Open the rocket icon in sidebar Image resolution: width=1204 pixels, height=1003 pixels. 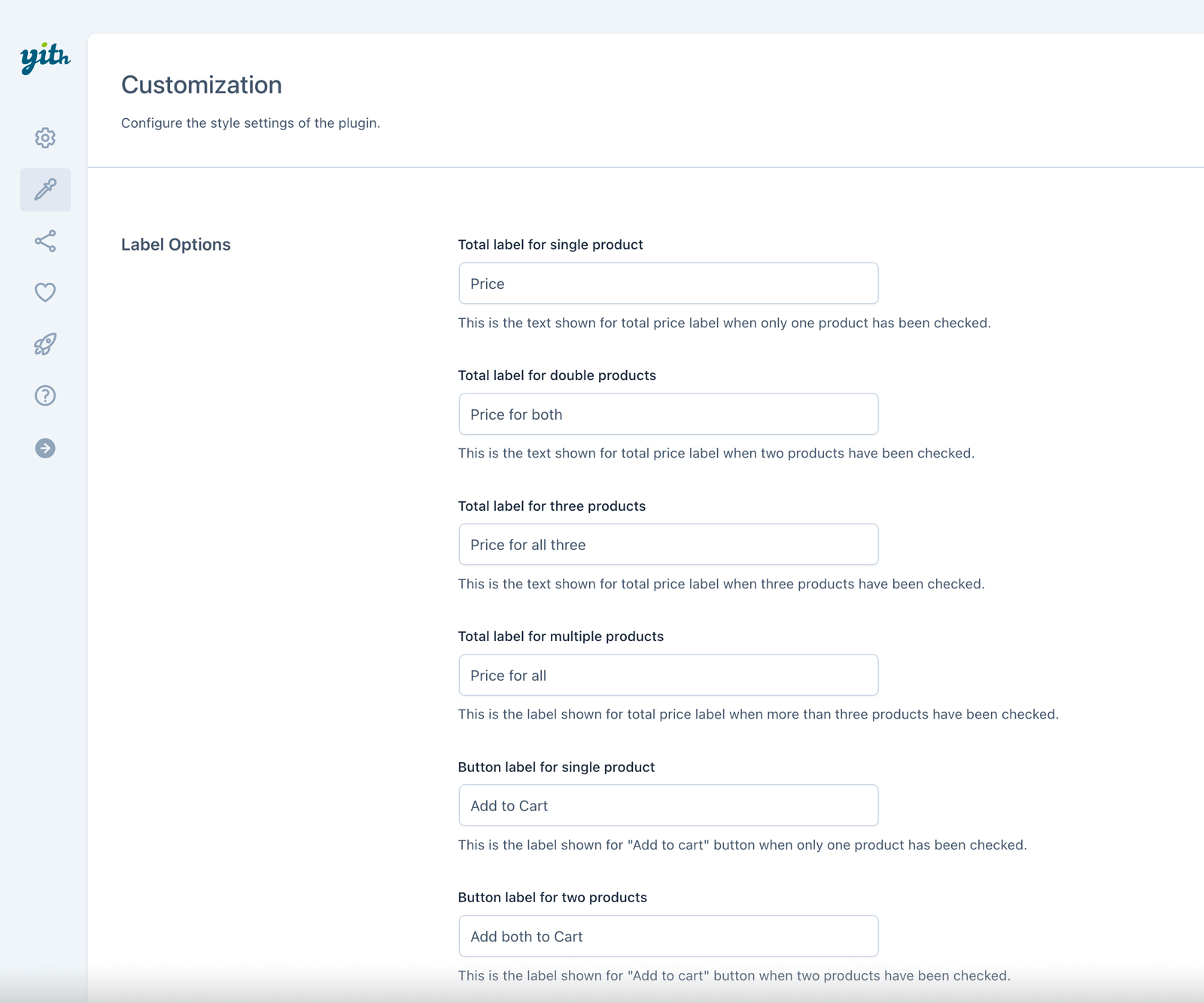tap(45, 344)
